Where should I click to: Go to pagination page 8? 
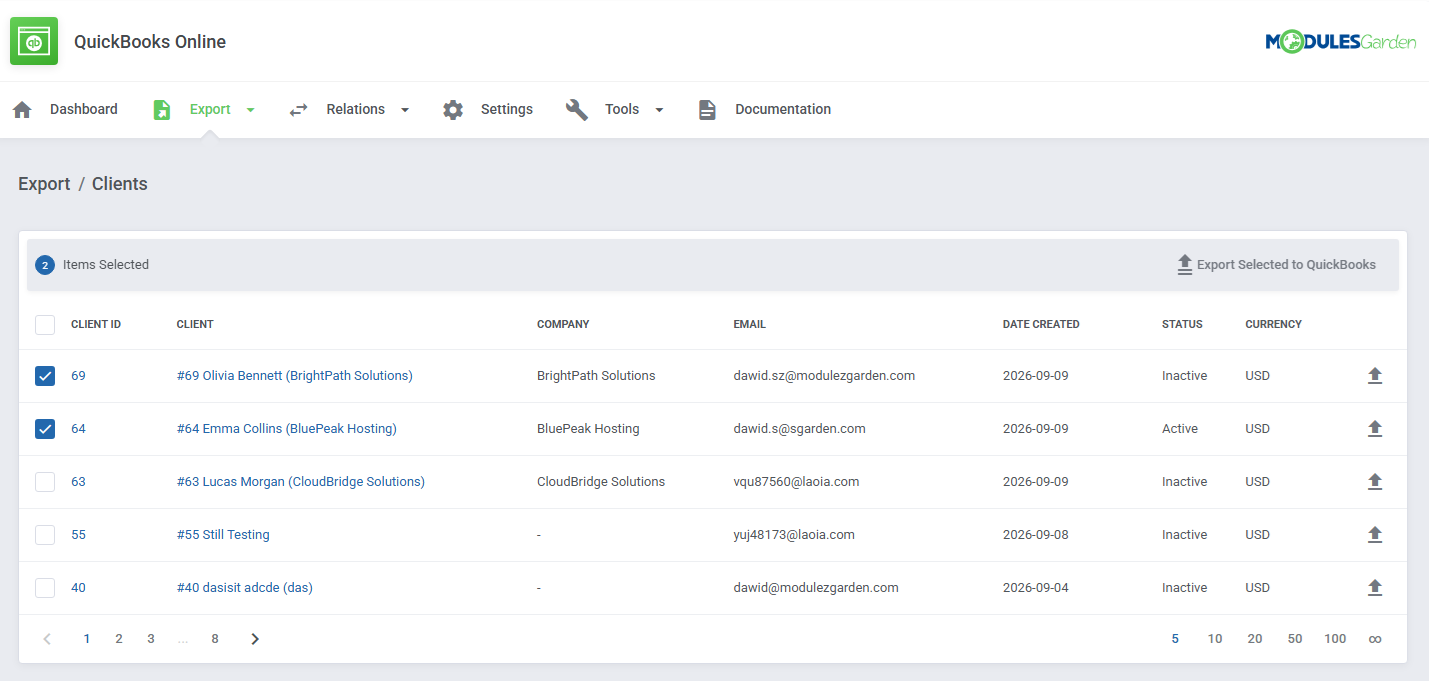215,639
